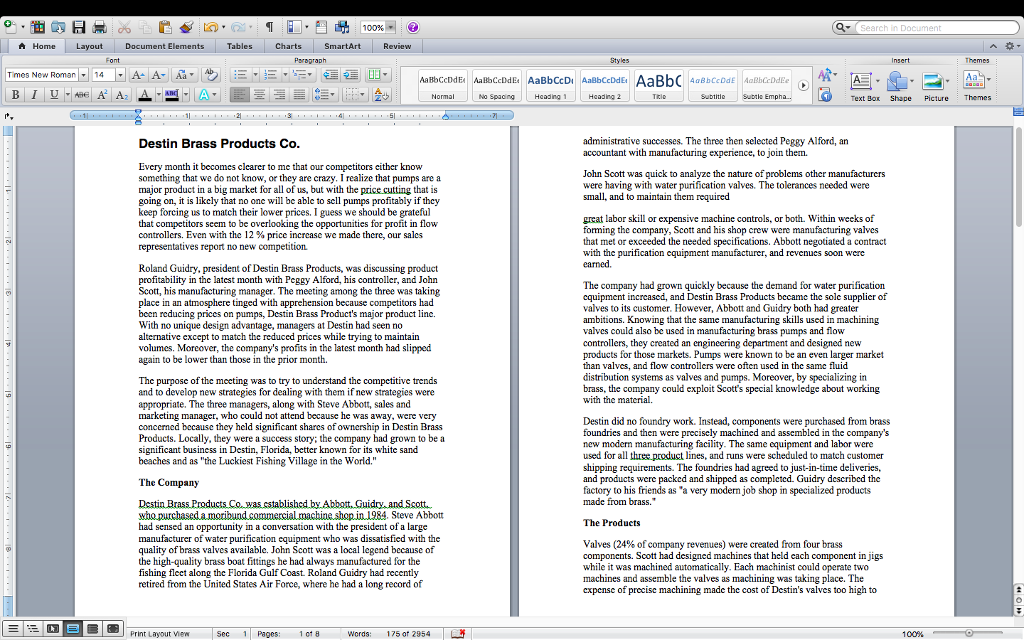Start a bulleted list
1024x640 pixels.
pyautogui.click(x=240, y=75)
